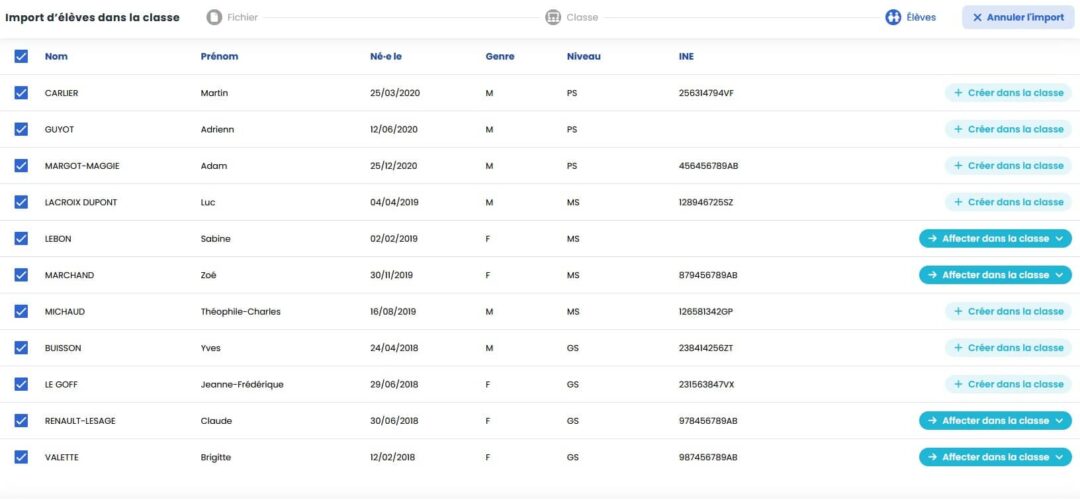Click the name CARLIER
The image size is (1080, 504).
[x=61, y=93]
